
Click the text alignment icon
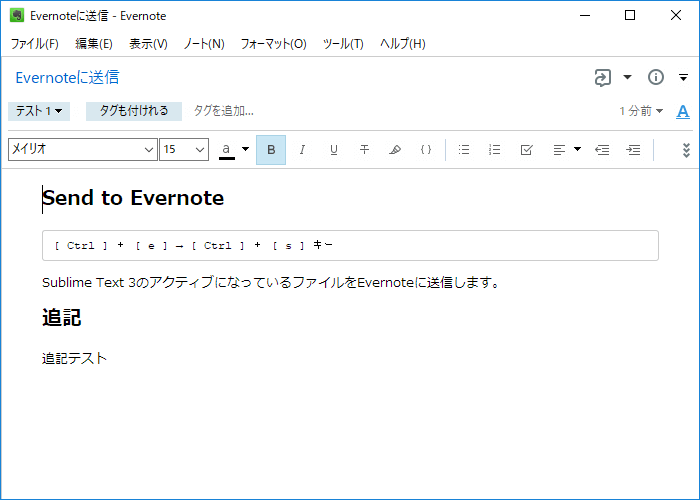559,150
